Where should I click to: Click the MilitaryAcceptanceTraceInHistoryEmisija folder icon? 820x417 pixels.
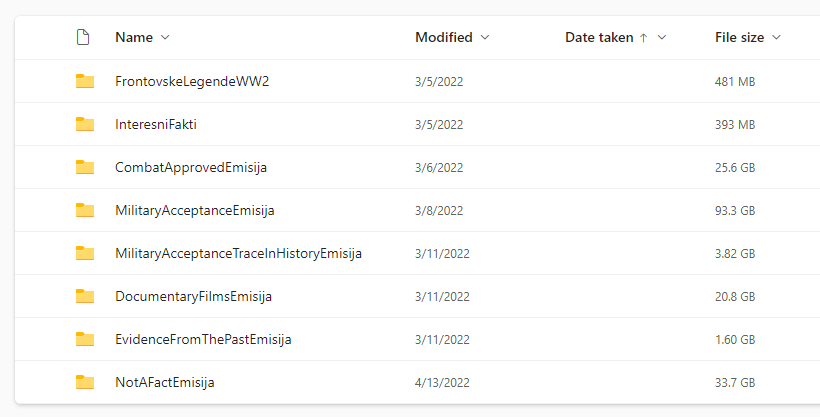click(85, 253)
